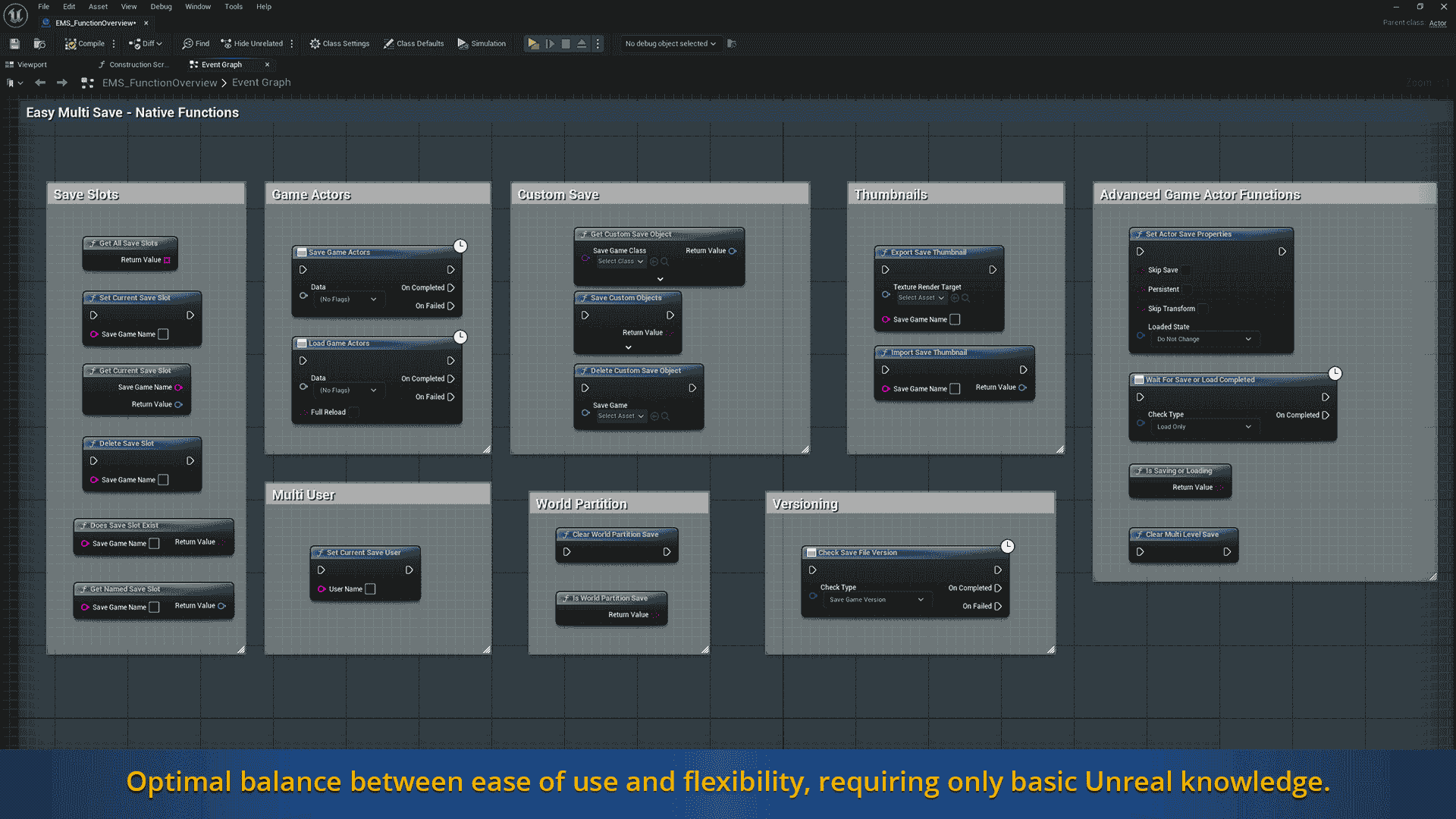Click On Failed pin on Check Save File Version

click(x=998, y=607)
